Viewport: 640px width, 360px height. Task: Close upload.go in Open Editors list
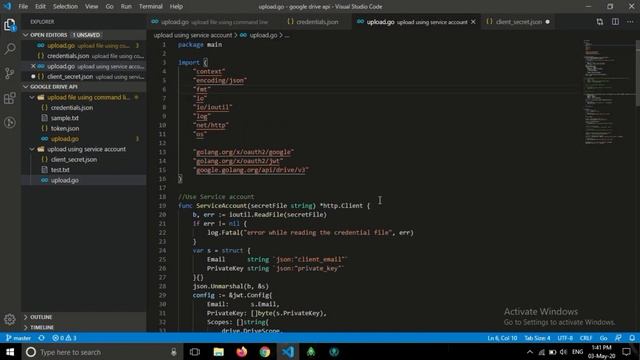pyautogui.click(x=33, y=66)
